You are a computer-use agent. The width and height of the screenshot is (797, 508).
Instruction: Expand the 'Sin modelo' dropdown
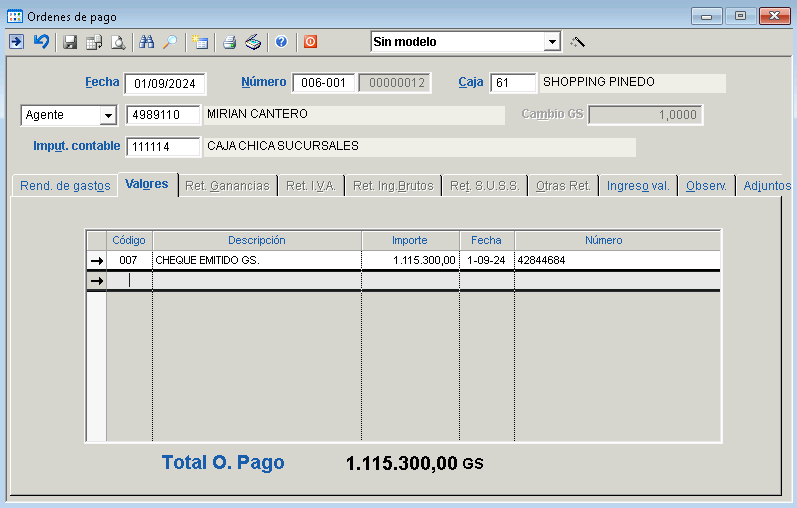click(x=551, y=42)
